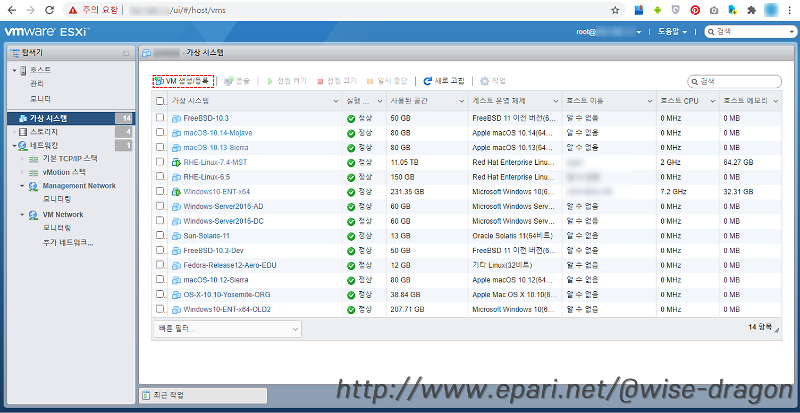Open the OS-X-10.10-Yosemite-ORG VM link
The image size is (800, 413).
(x=227, y=295)
